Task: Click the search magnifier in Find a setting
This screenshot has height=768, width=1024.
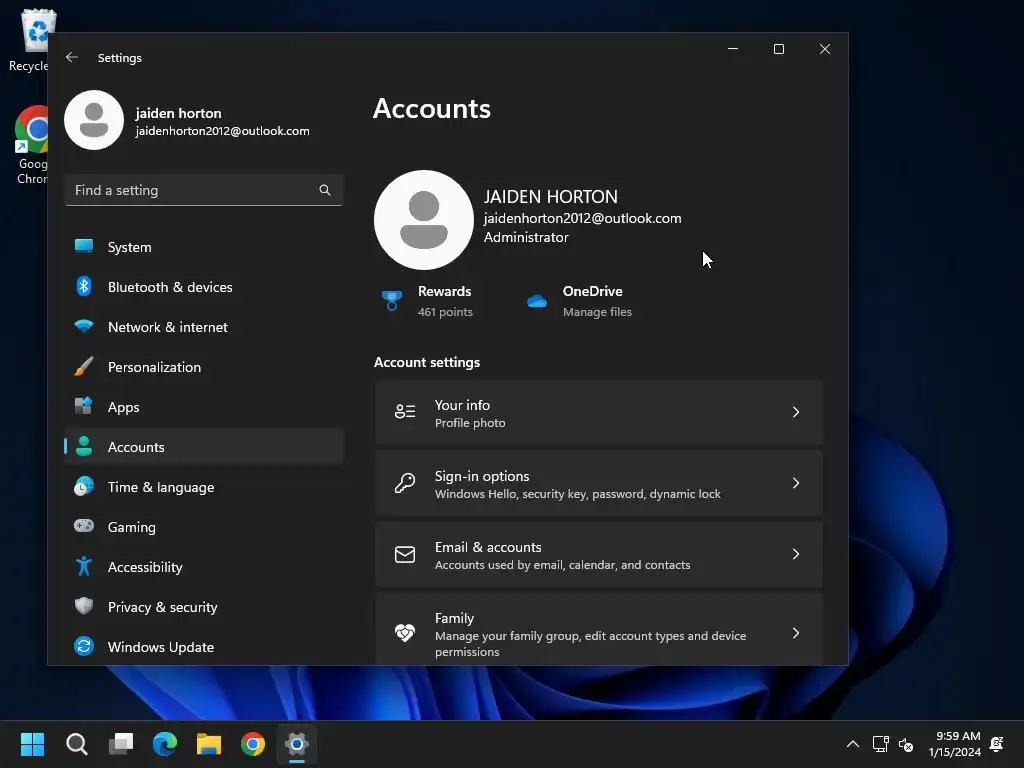Action: coord(325,190)
